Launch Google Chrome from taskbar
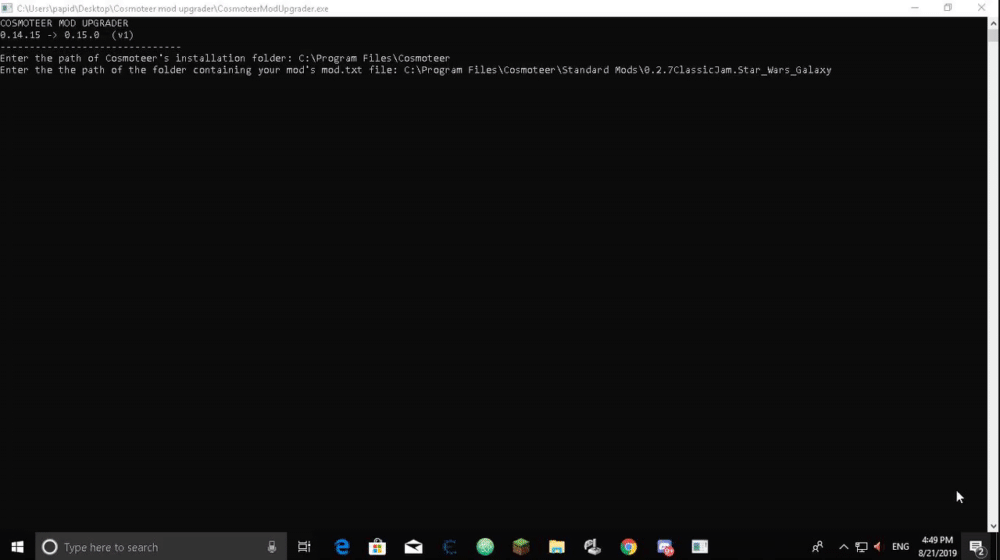This screenshot has height=560, width=1000. pyautogui.click(x=628, y=547)
